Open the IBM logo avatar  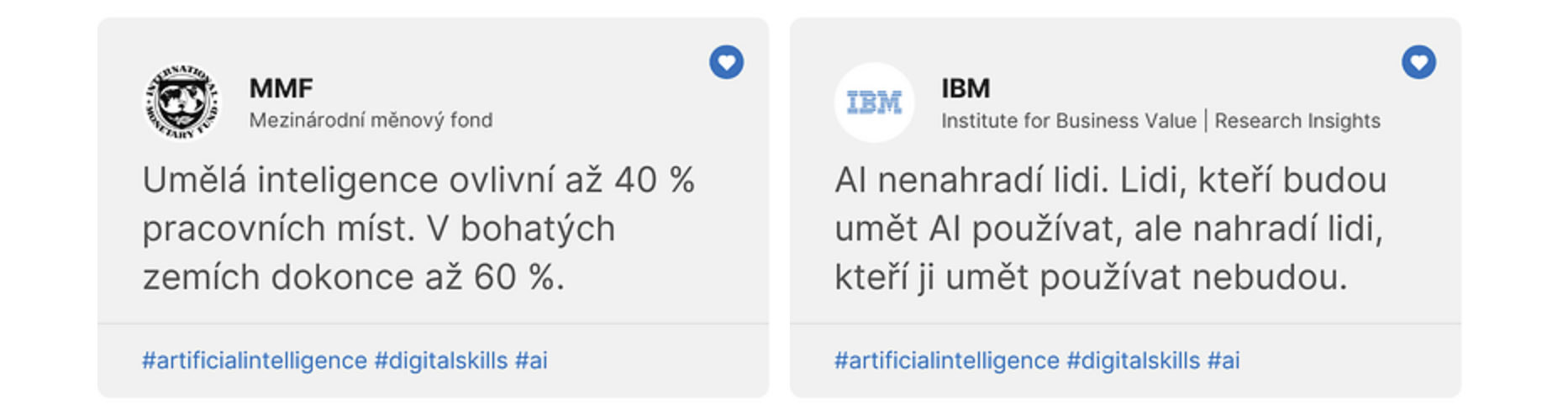tap(874, 103)
